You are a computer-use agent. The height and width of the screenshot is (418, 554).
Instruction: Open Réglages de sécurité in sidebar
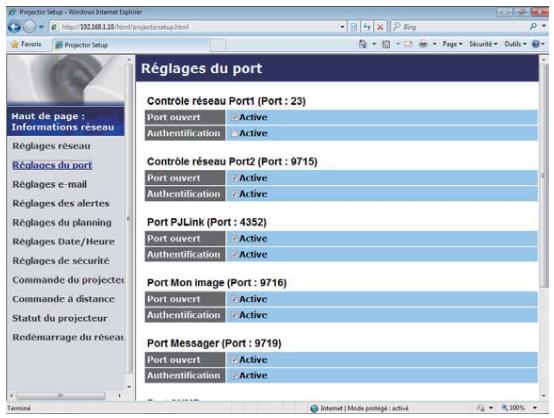(61, 260)
